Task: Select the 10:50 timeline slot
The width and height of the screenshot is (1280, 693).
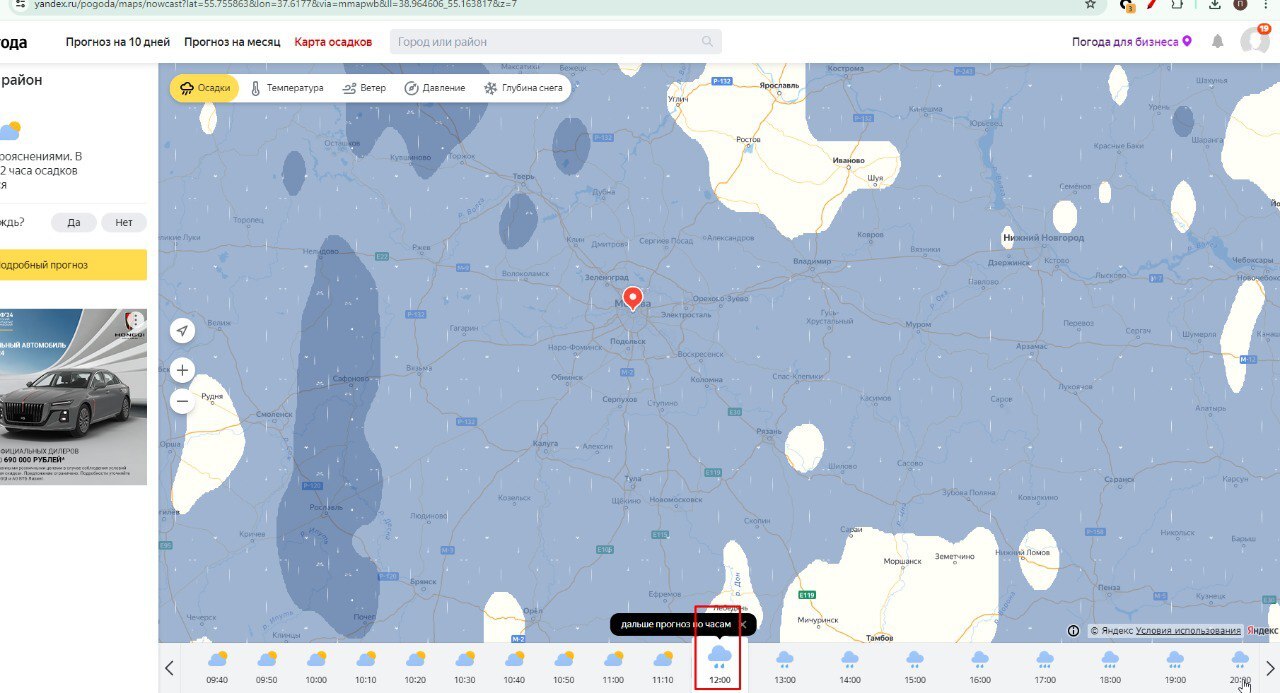Action: [x=564, y=667]
